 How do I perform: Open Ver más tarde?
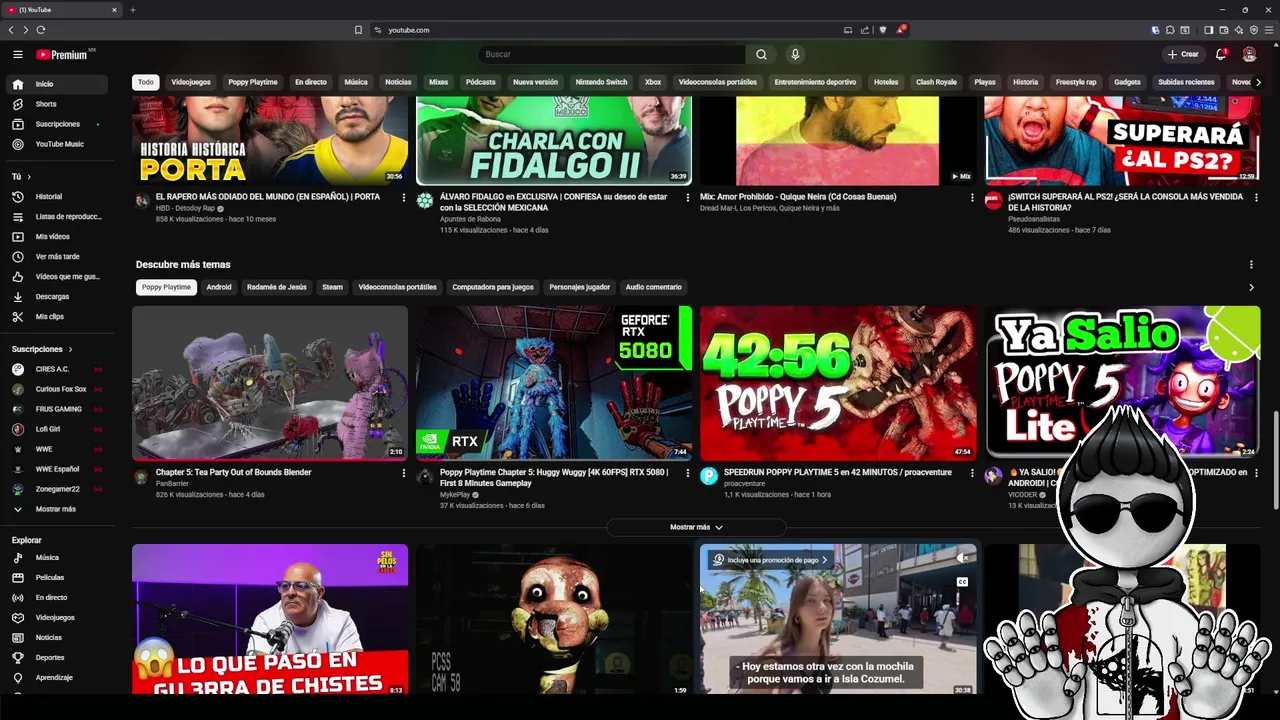(56, 257)
